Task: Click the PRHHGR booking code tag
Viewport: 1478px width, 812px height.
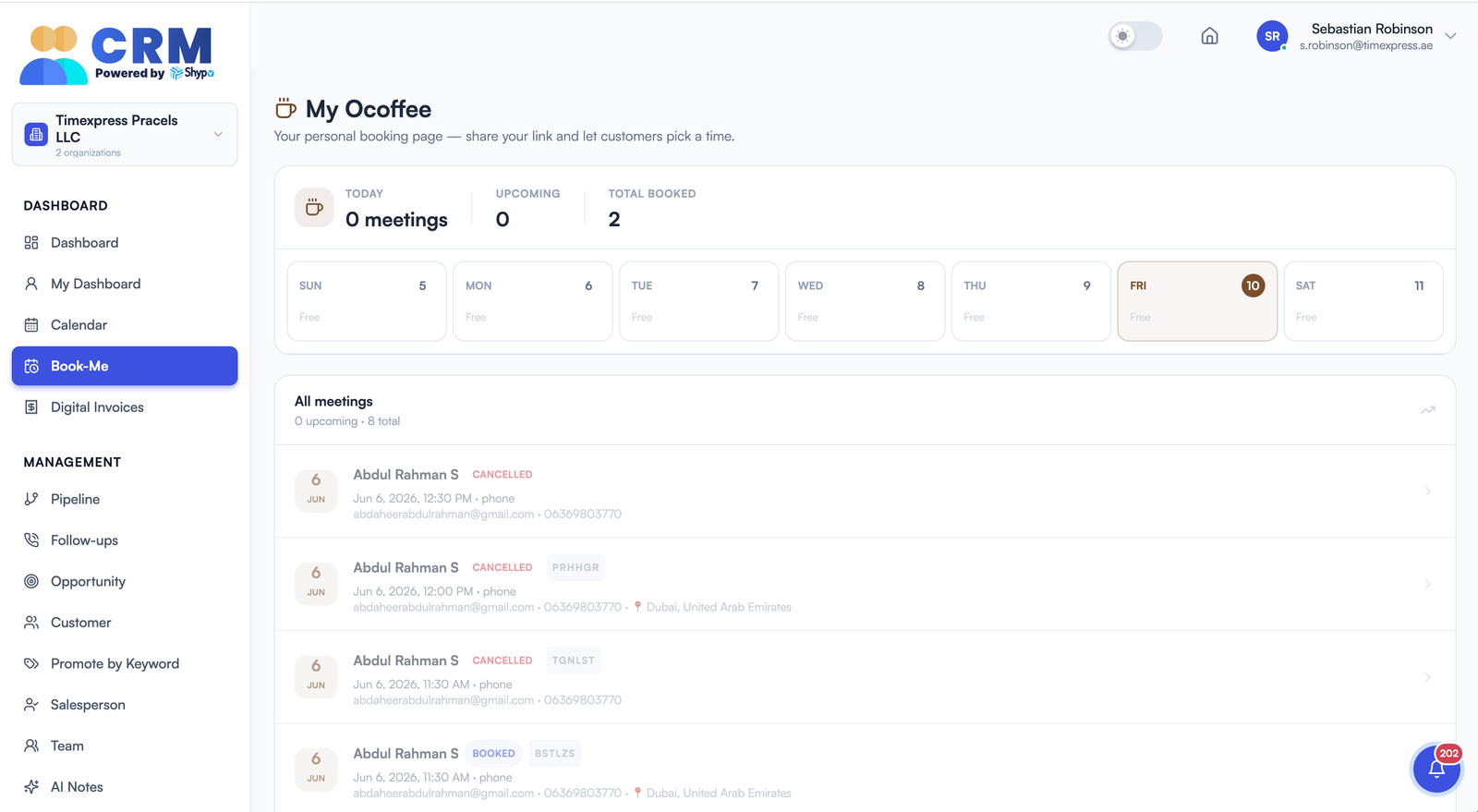Action: pos(575,567)
